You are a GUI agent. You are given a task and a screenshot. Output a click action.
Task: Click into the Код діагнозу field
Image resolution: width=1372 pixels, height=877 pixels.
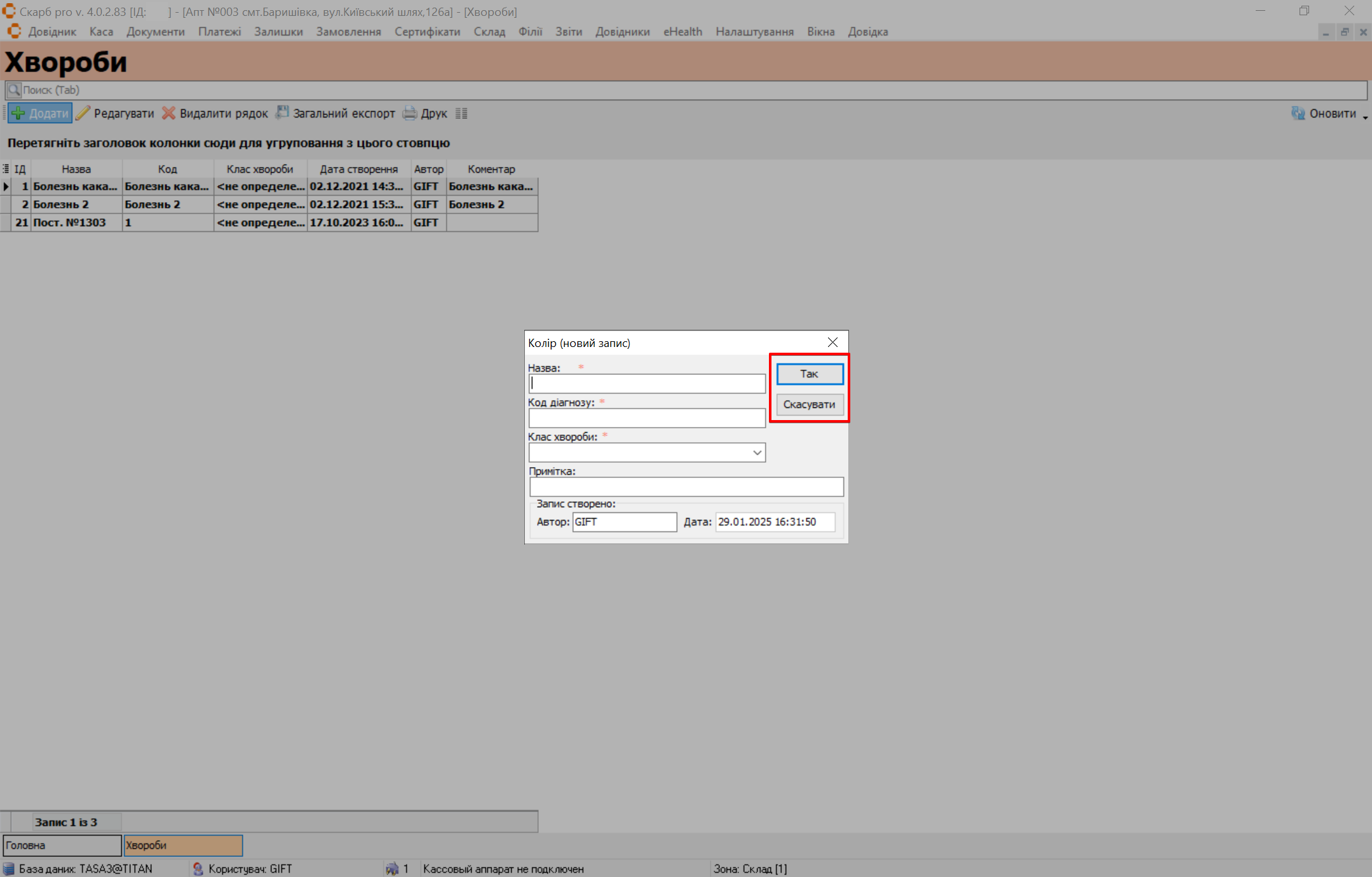(646, 418)
